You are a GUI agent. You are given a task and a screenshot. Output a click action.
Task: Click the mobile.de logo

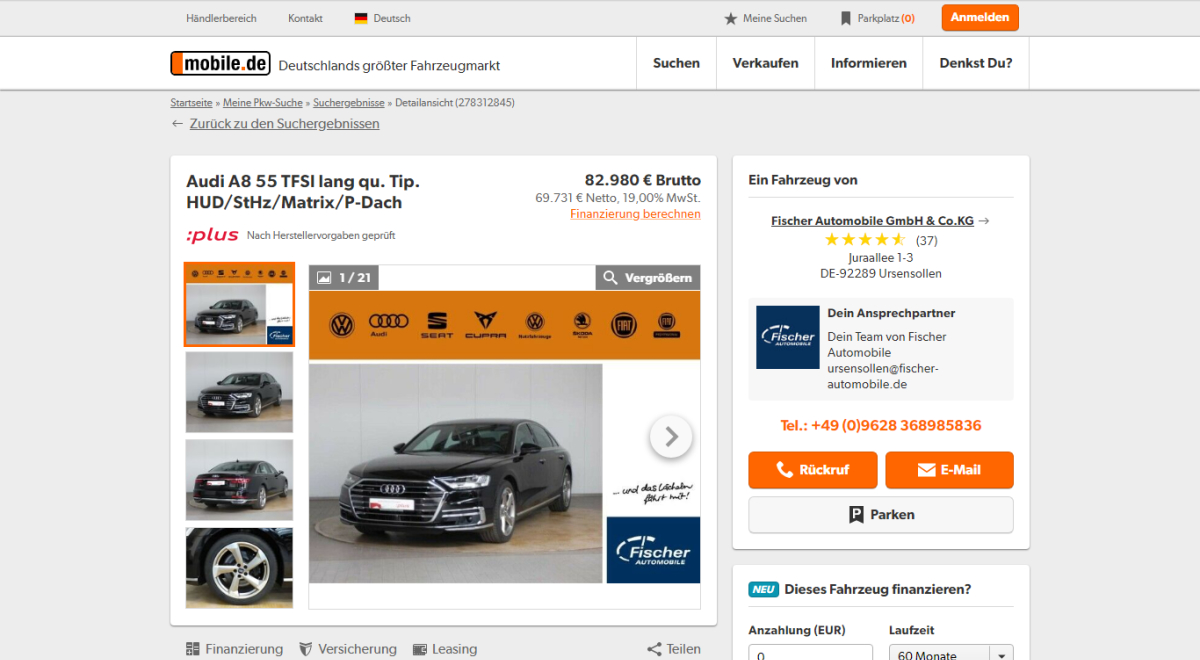click(x=220, y=63)
